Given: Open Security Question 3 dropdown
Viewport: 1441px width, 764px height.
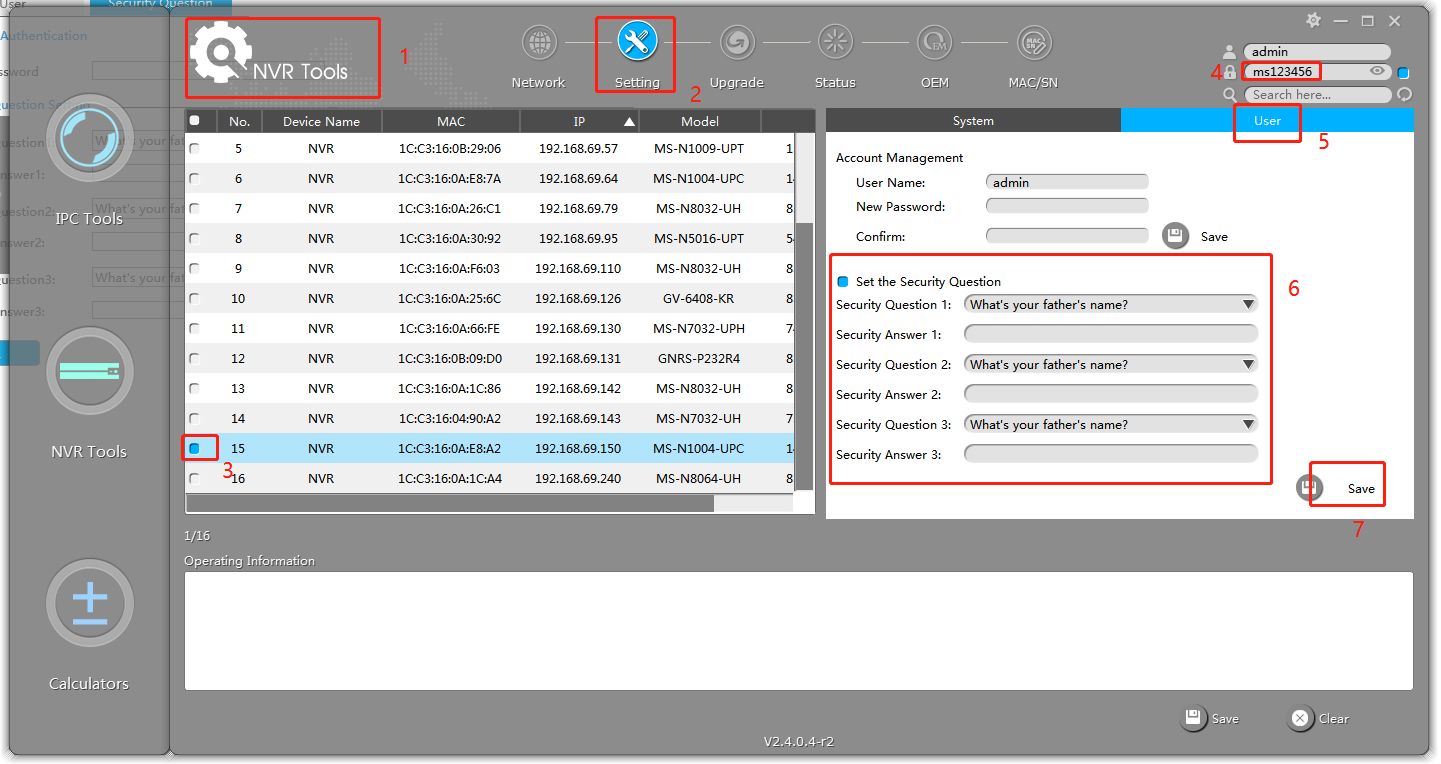Looking at the screenshot, I should tap(1110, 424).
